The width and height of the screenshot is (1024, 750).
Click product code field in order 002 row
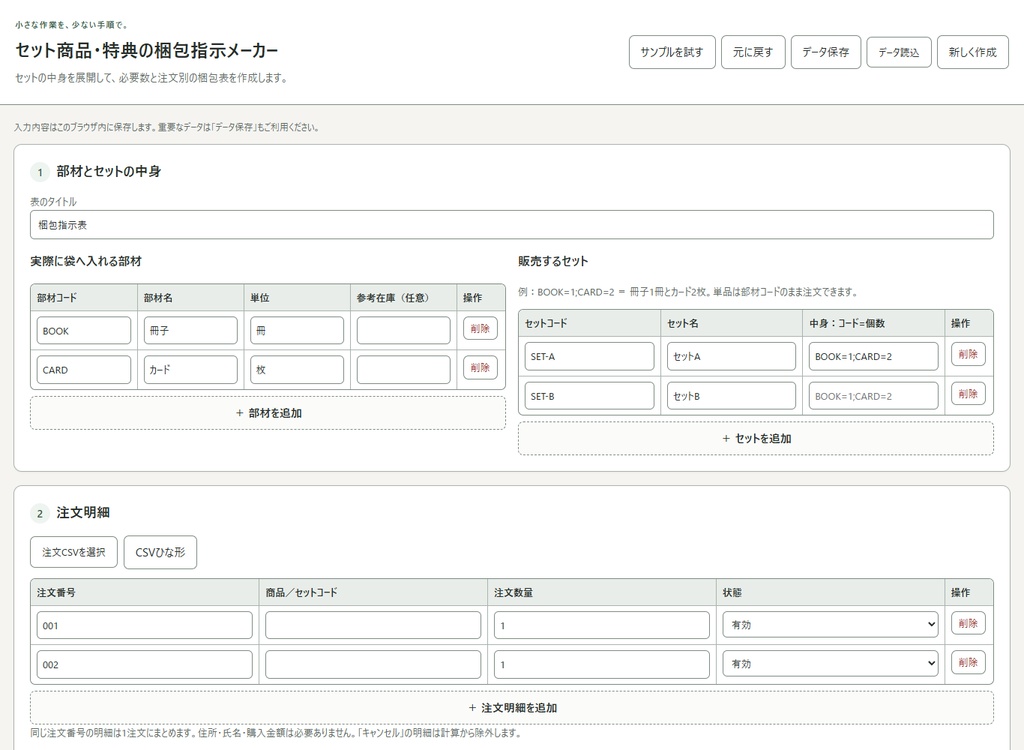[x=373, y=664]
